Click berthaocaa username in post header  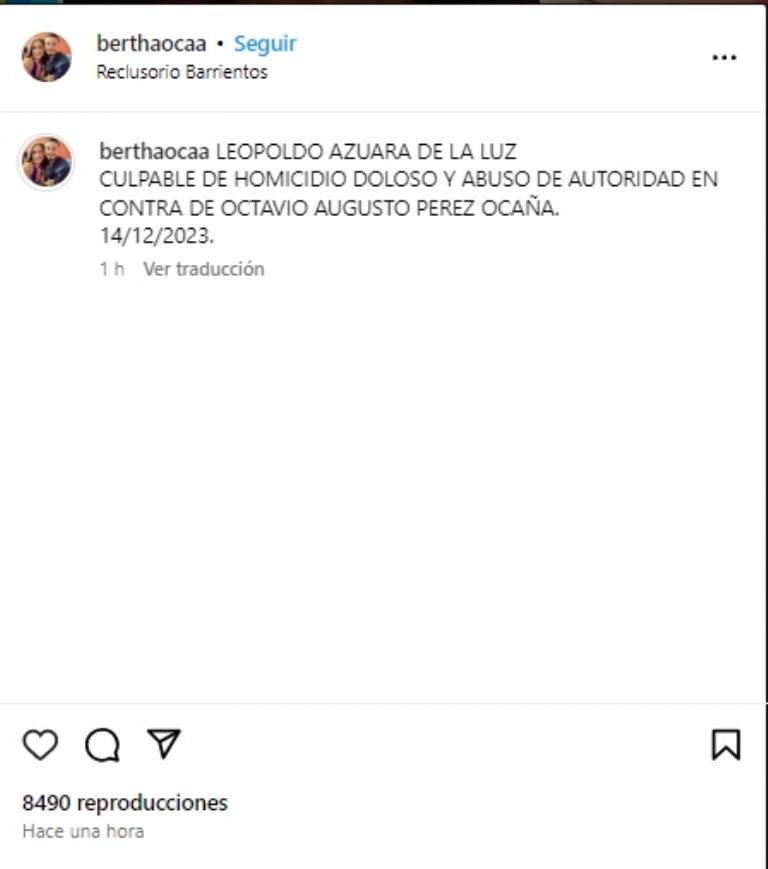click(x=151, y=43)
